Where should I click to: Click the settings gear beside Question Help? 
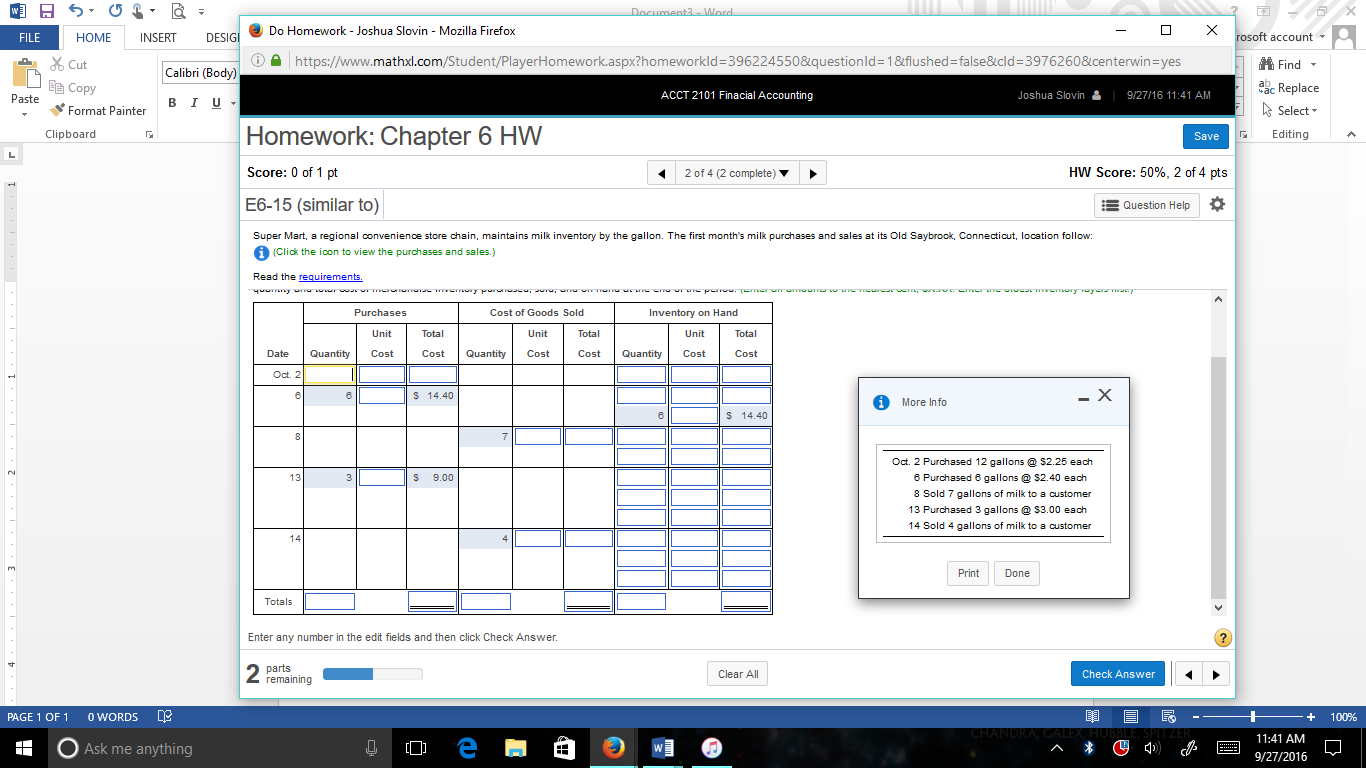click(x=1217, y=204)
